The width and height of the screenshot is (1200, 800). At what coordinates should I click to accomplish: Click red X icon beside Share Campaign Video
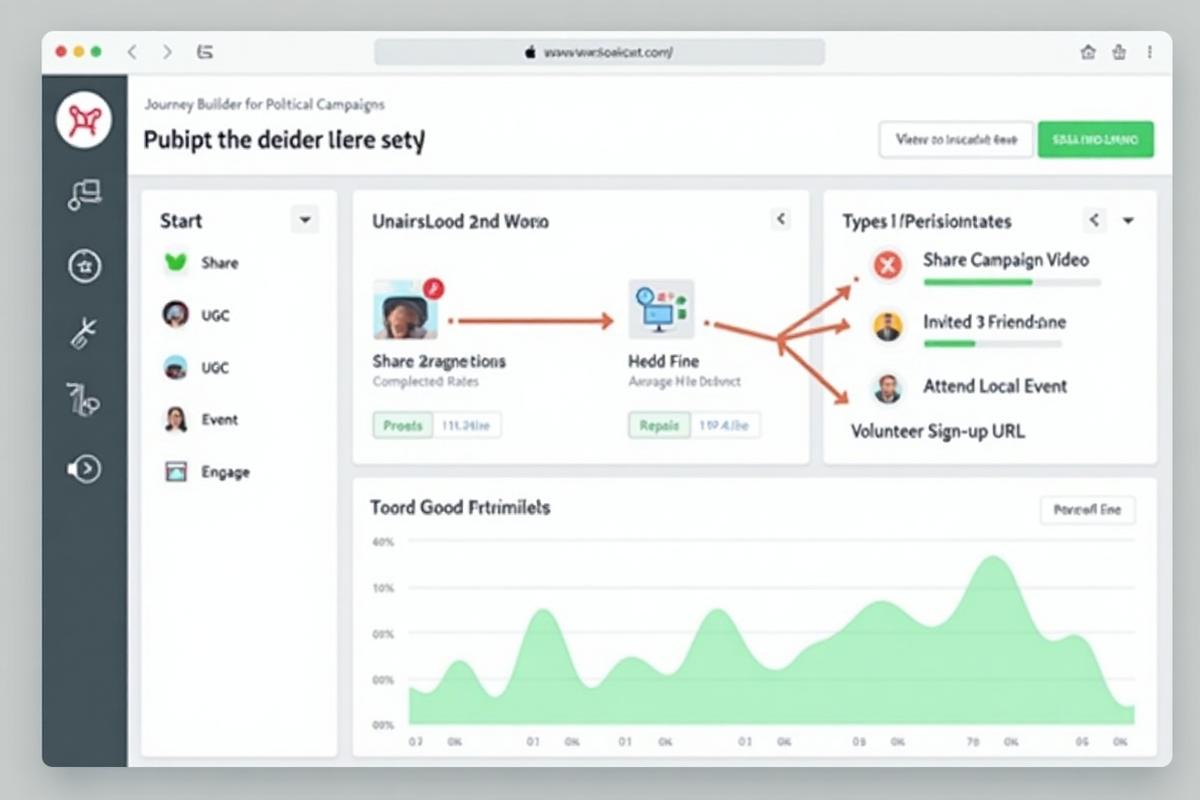coord(887,264)
